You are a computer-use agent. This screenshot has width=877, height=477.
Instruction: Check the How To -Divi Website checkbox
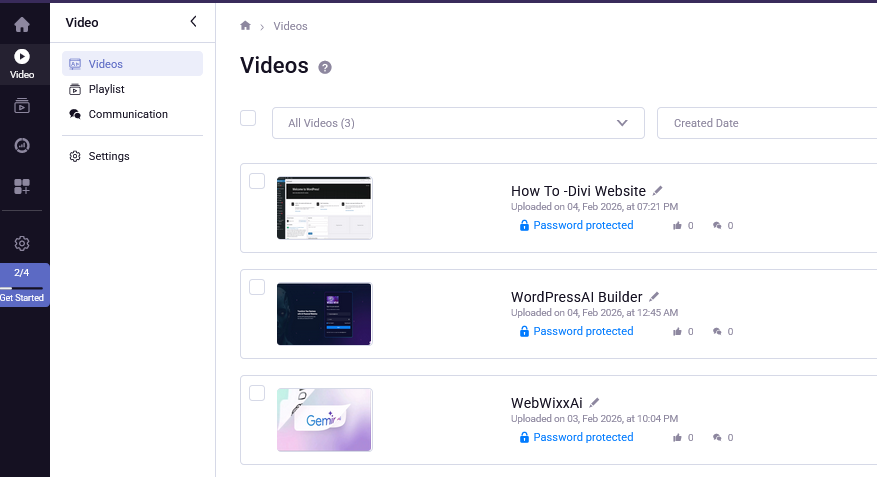[257, 181]
